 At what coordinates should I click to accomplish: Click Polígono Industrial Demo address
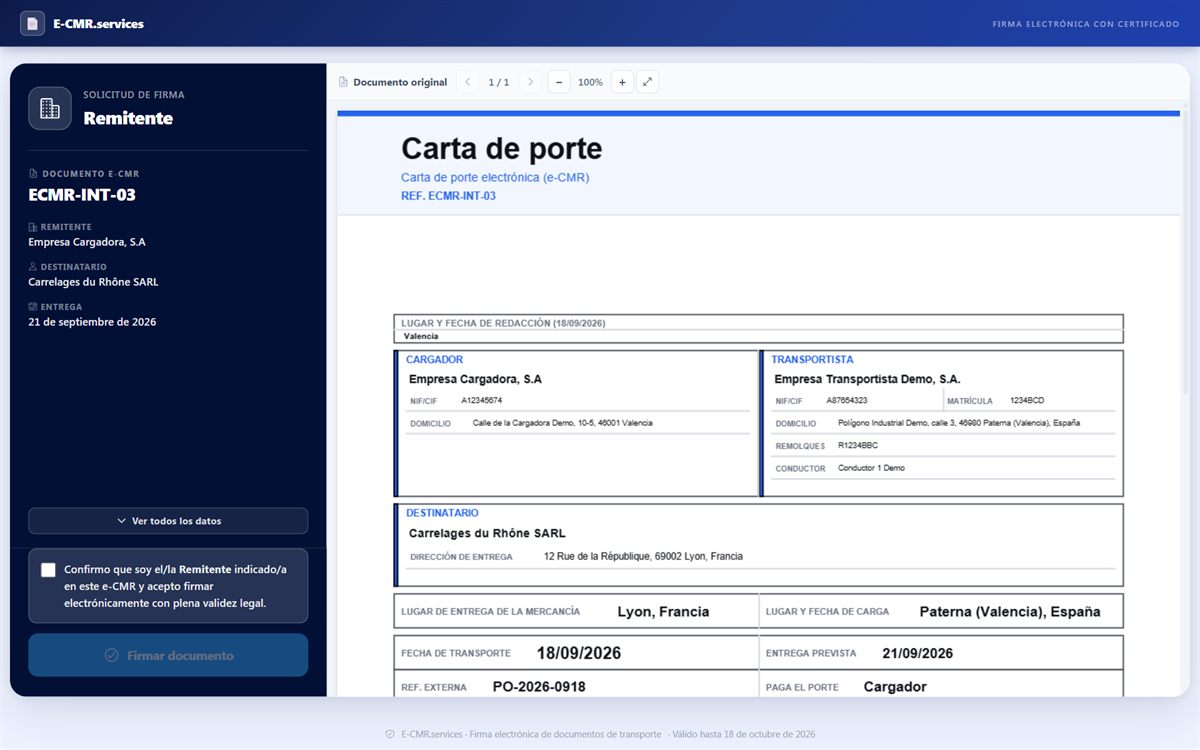click(959, 423)
